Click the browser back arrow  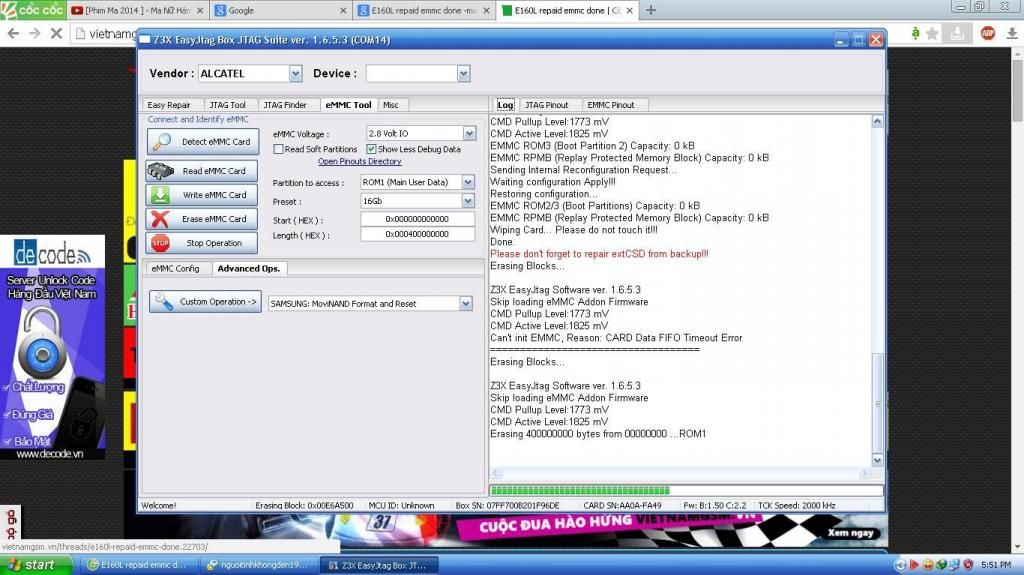coord(13,33)
